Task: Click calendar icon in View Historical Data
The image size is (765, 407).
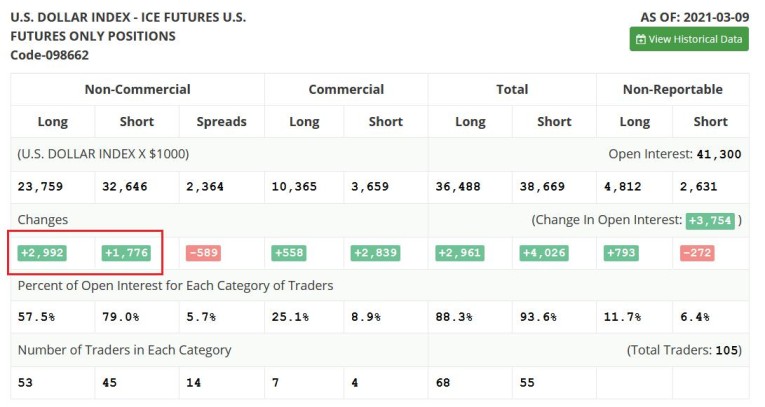Action: (x=641, y=39)
